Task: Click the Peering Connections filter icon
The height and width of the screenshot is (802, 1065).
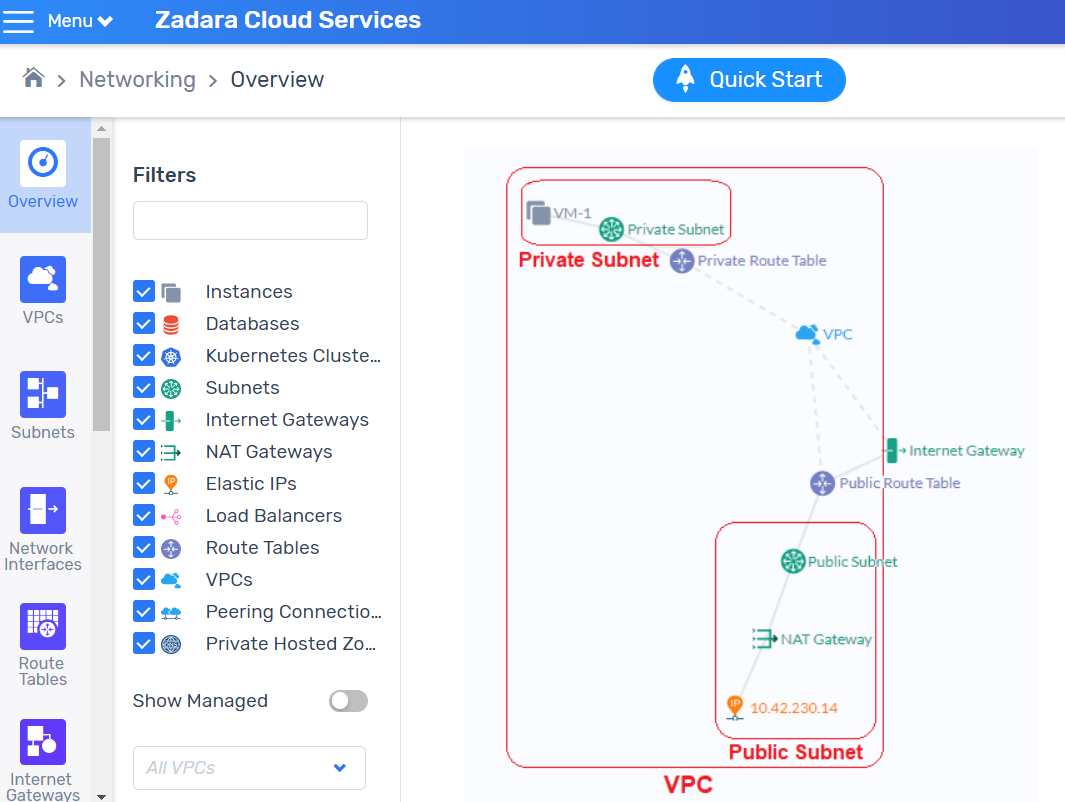Action: click(171, 613)
